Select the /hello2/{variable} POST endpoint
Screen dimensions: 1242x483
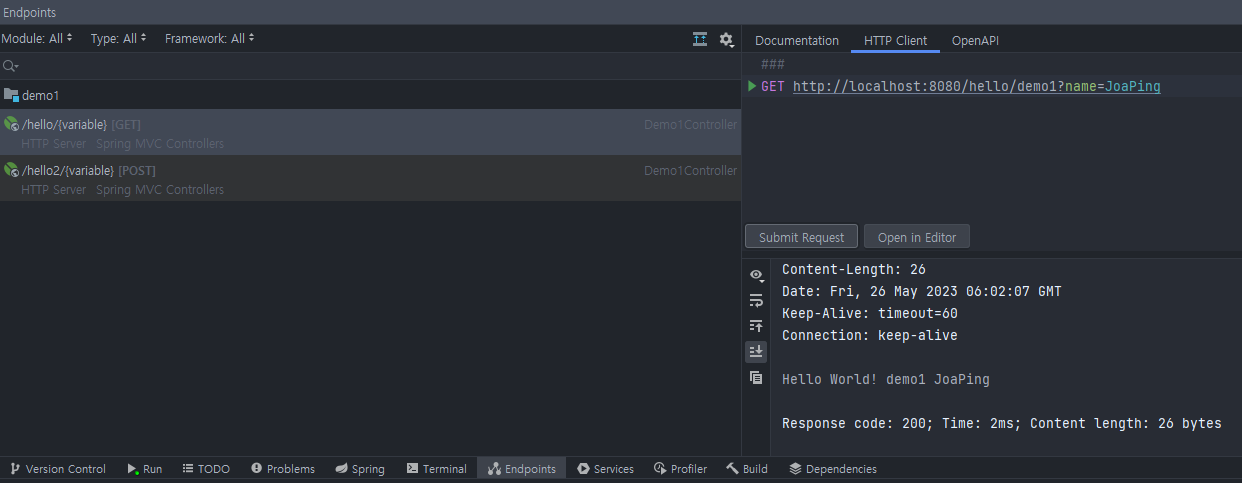click(370, 179)
